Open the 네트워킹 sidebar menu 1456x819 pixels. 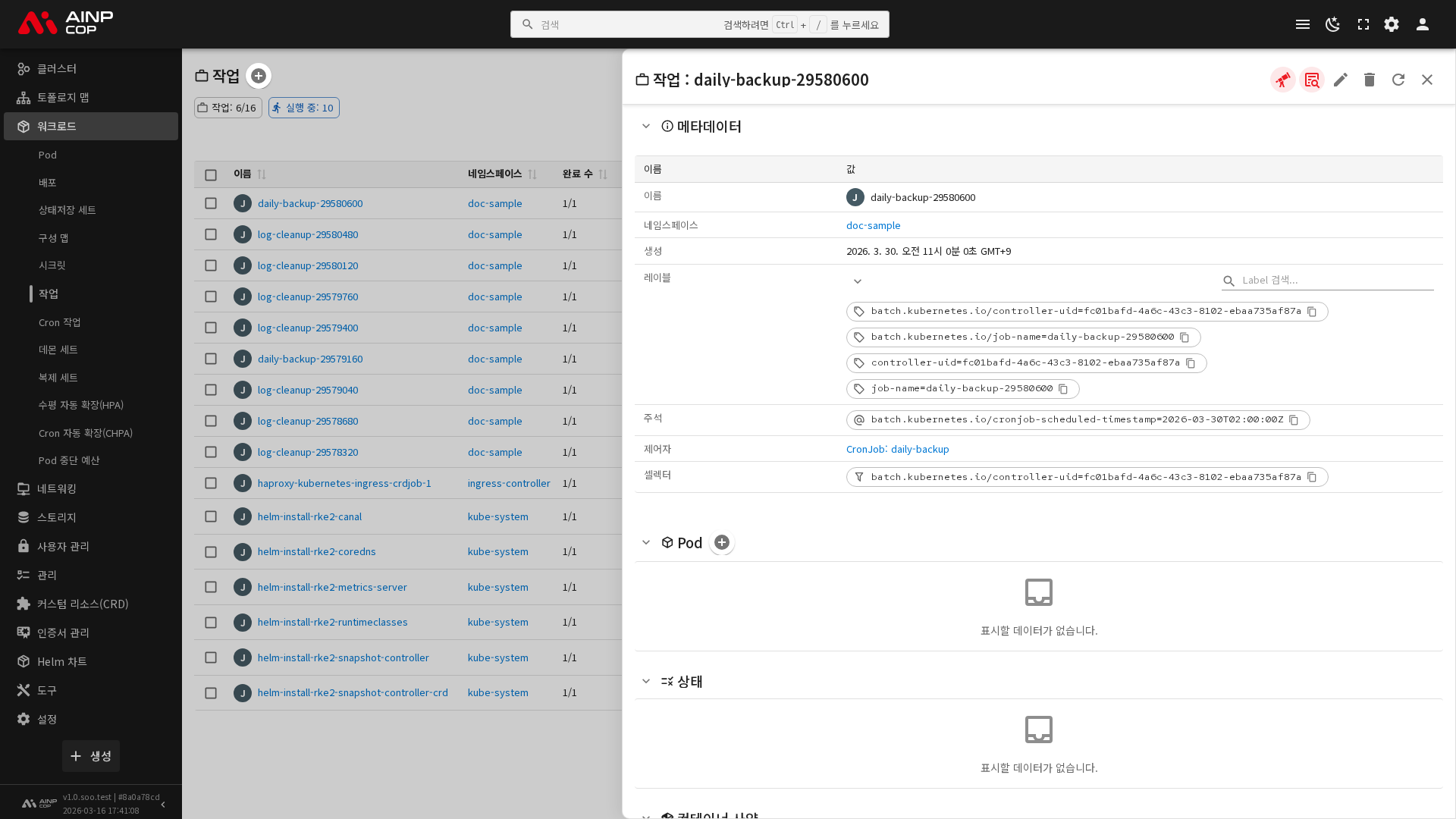pos(57,488)
